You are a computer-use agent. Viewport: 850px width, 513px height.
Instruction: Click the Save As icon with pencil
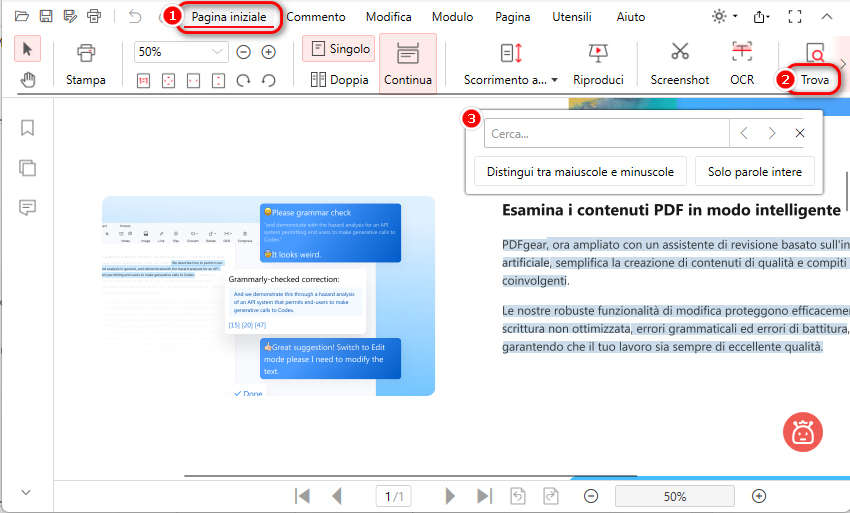(70, 16)
